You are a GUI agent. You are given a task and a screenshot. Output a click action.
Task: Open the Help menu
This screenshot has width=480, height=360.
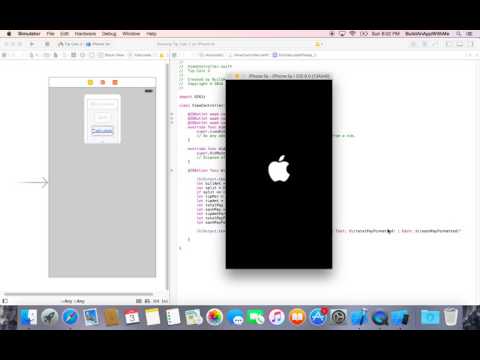[151, 34]
